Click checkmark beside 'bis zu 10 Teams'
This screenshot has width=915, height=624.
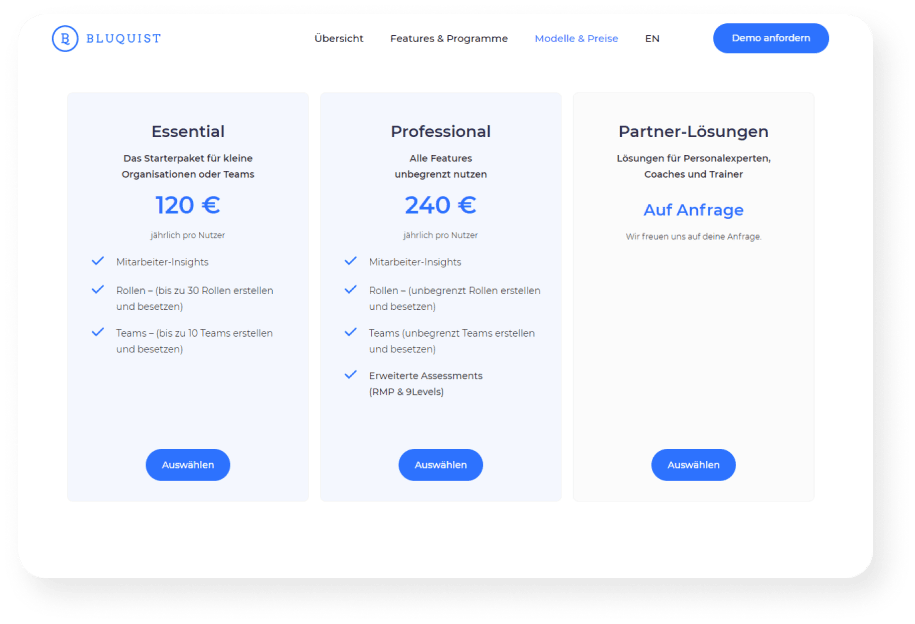click(x=98, y=332)
